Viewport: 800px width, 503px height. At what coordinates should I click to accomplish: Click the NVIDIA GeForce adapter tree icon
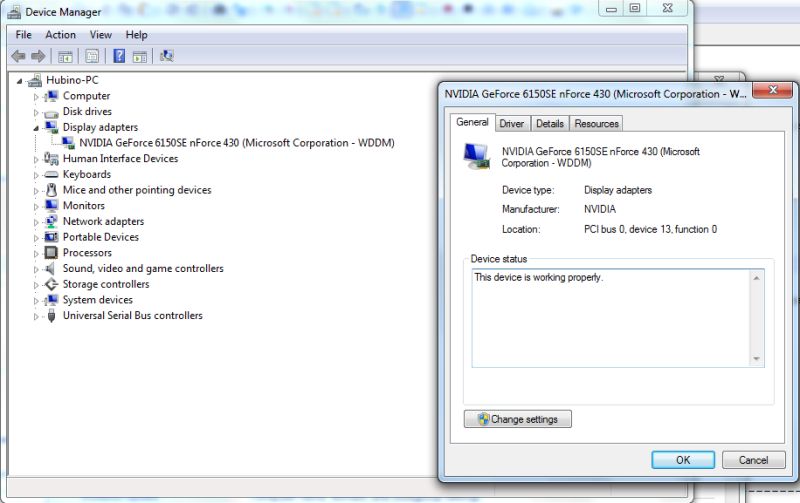68,143
